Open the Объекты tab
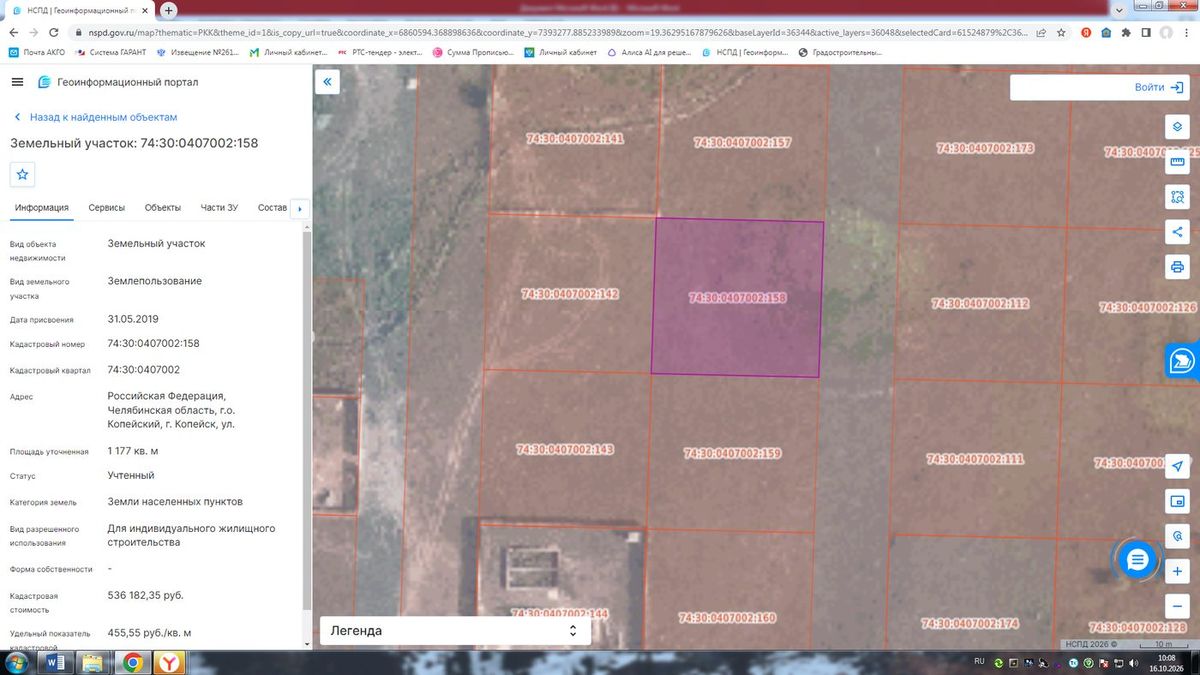 (163, 208)
